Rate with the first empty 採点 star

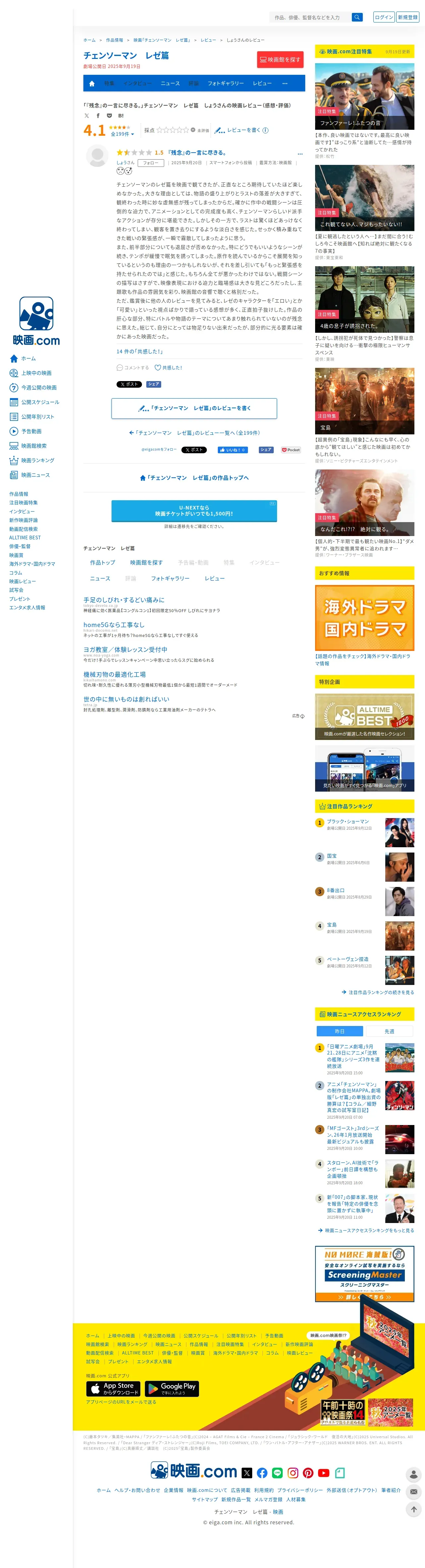click(x=160, y=130)
